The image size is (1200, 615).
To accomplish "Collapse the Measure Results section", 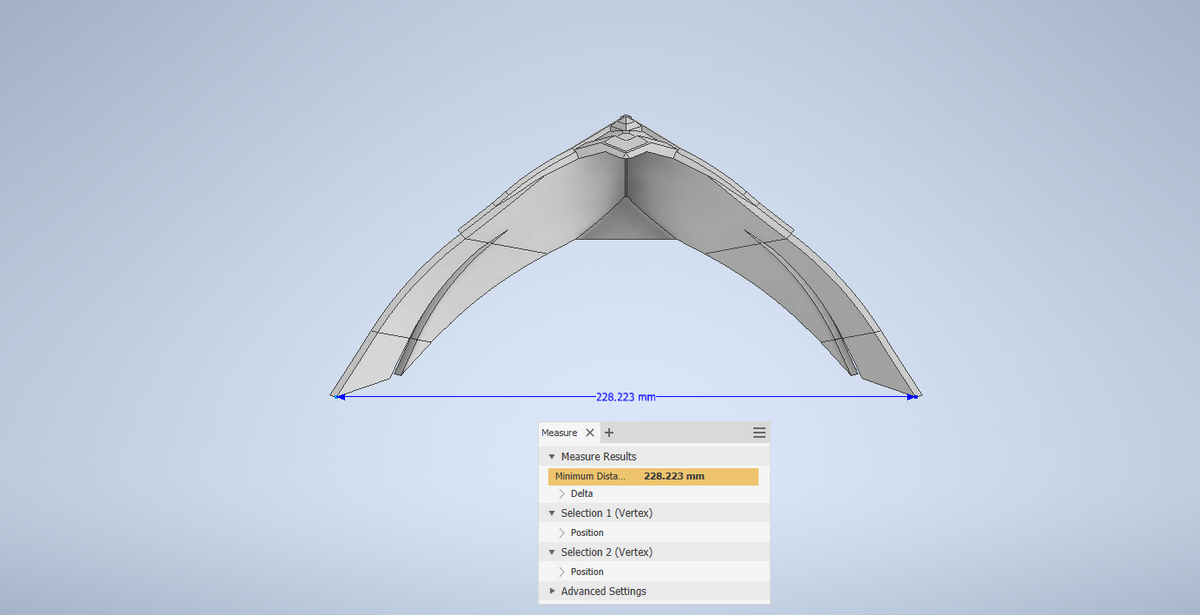I will tap(551, 457).
